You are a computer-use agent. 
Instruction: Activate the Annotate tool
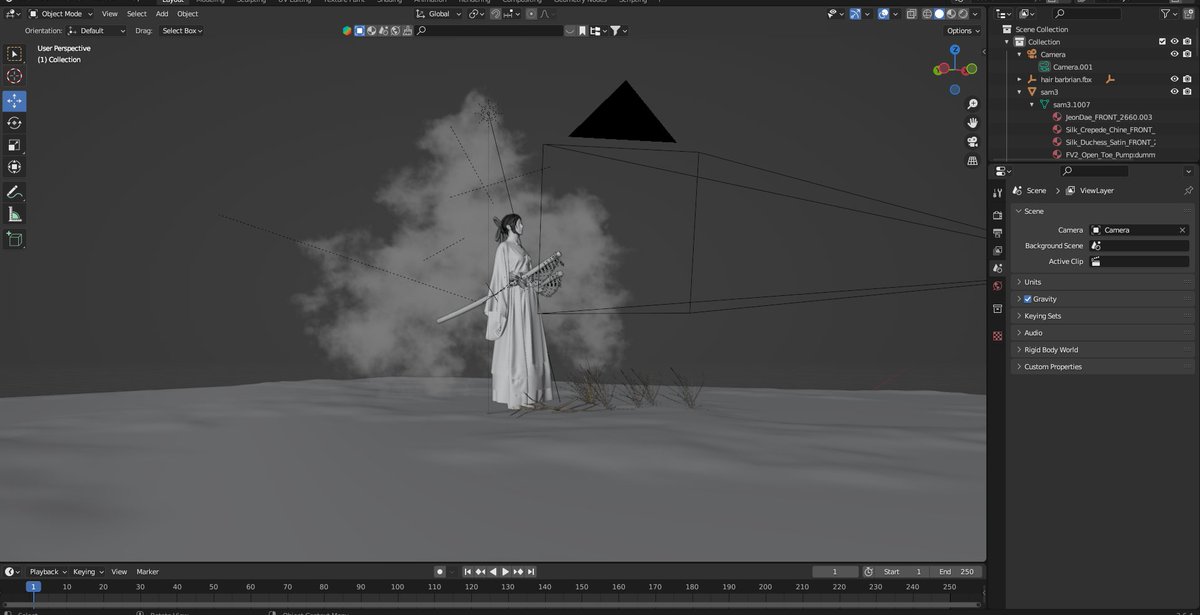pyautogui.click(x=14, y=192)
